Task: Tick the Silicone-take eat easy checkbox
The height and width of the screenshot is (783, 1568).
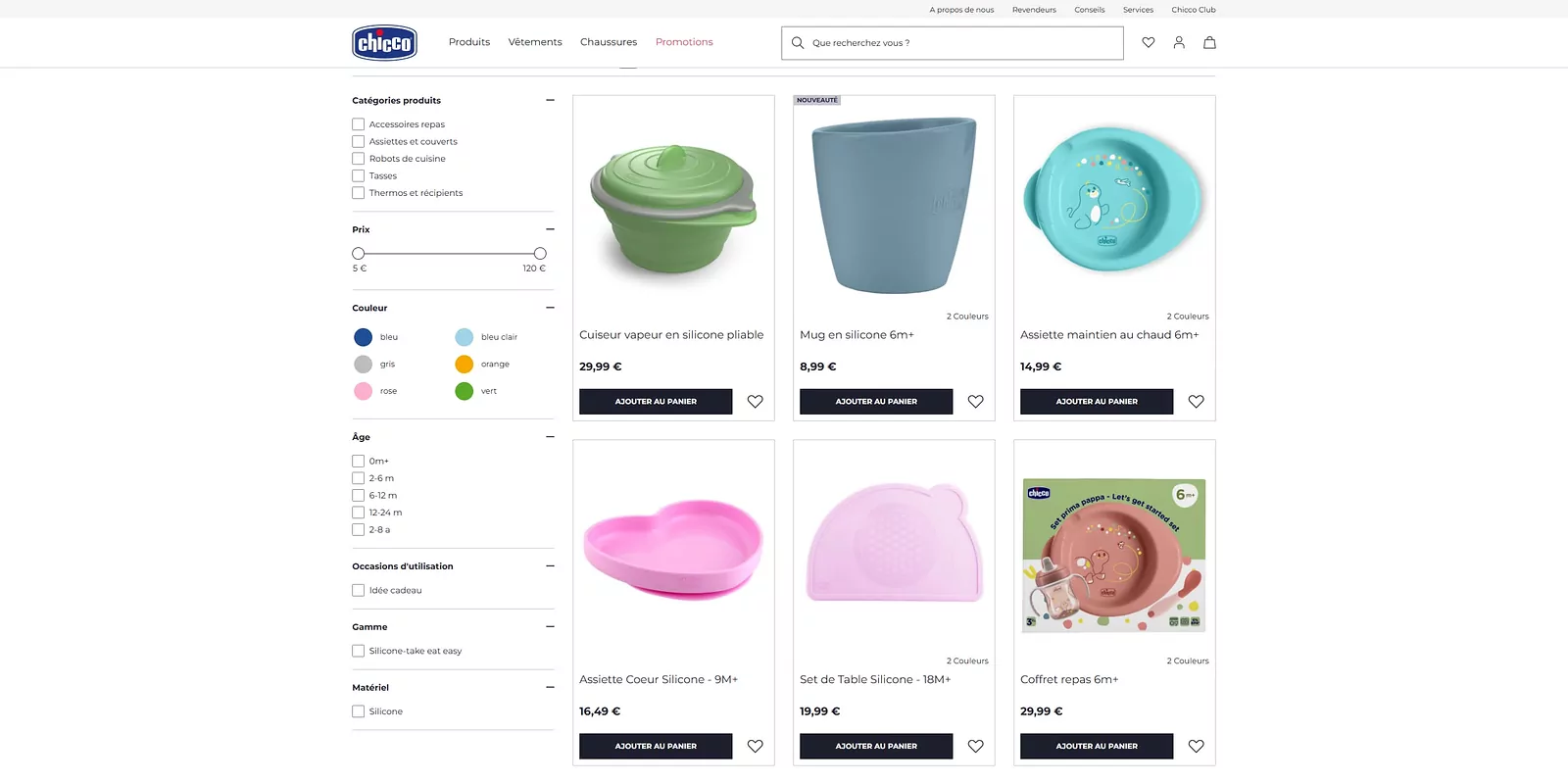Action: [359, 652]
